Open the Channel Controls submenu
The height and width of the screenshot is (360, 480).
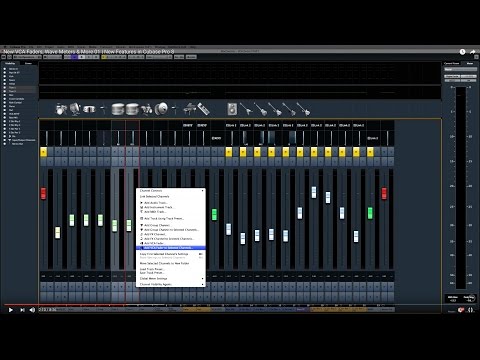171,191
